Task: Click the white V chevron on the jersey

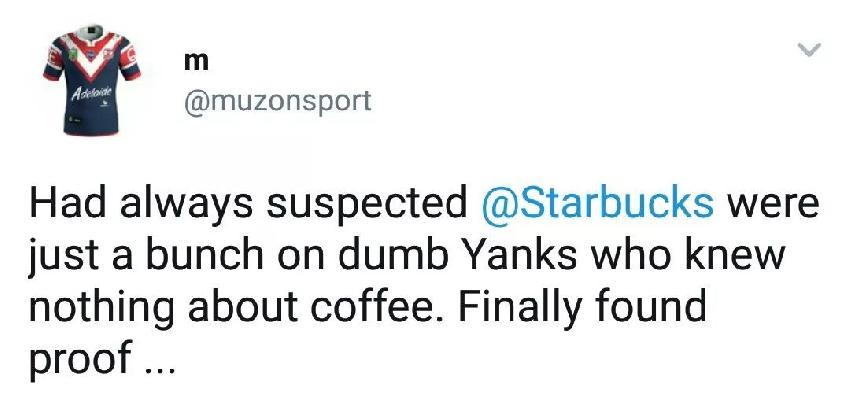Action: (x=92, y=54)
